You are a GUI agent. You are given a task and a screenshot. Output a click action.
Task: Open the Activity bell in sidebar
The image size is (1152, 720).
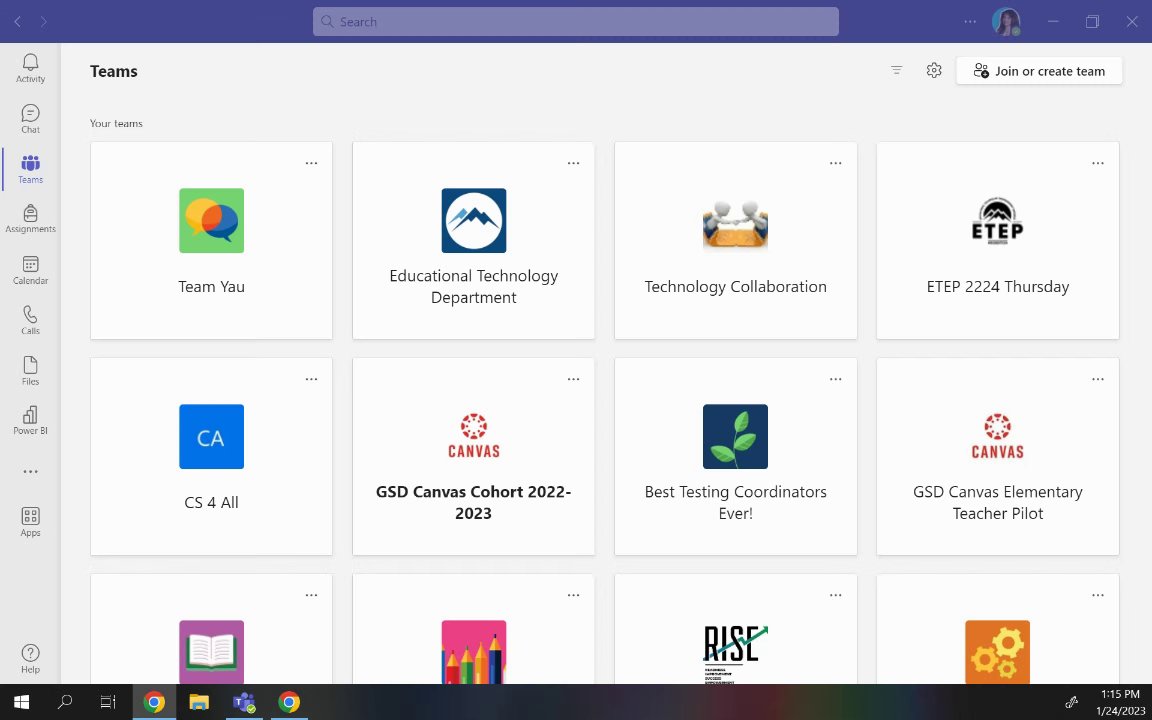(x=30, y=68)
